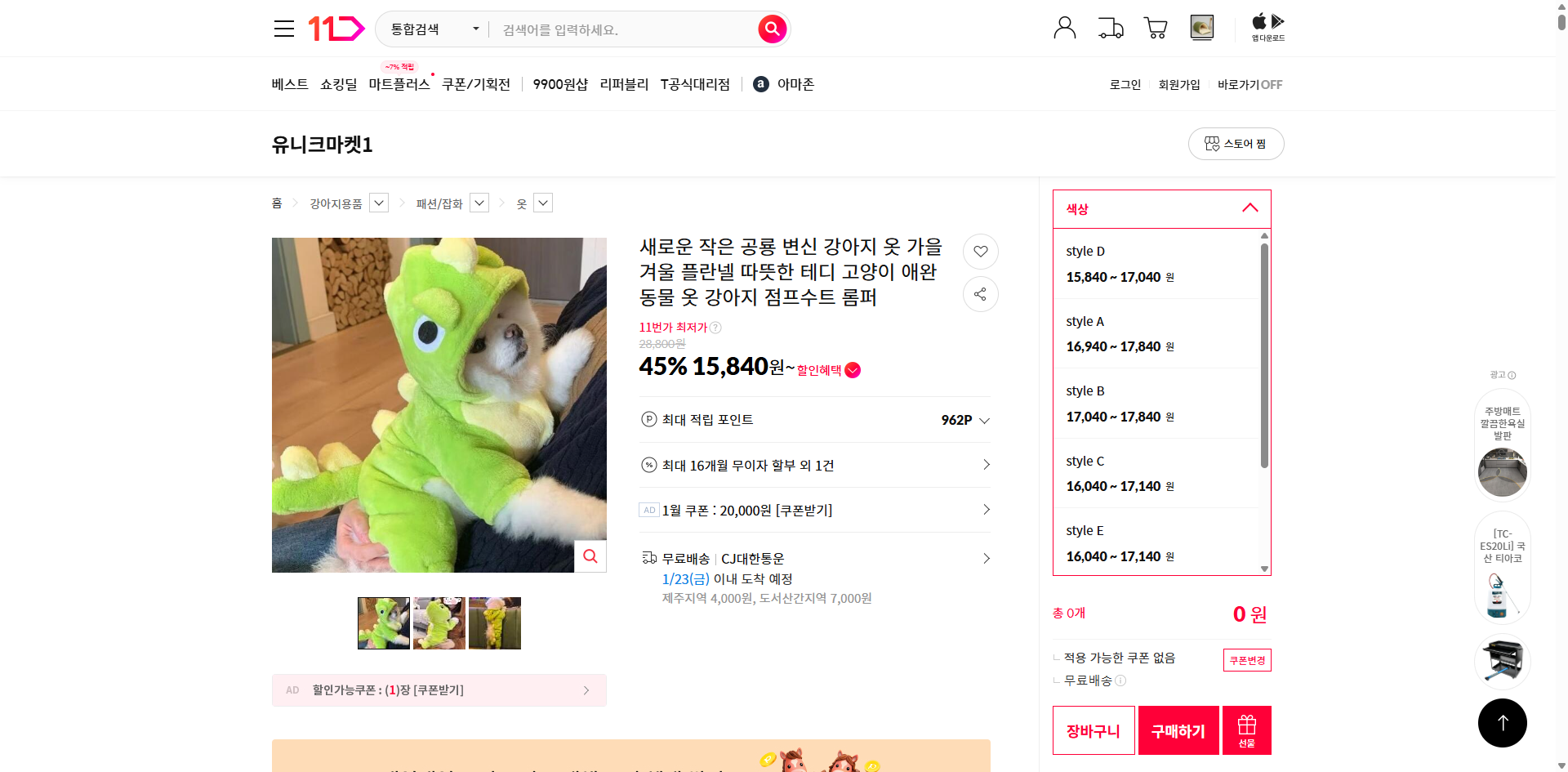Click the search magnifier icon
Viewport: 1568px width, 772px height.
point(771,29)
